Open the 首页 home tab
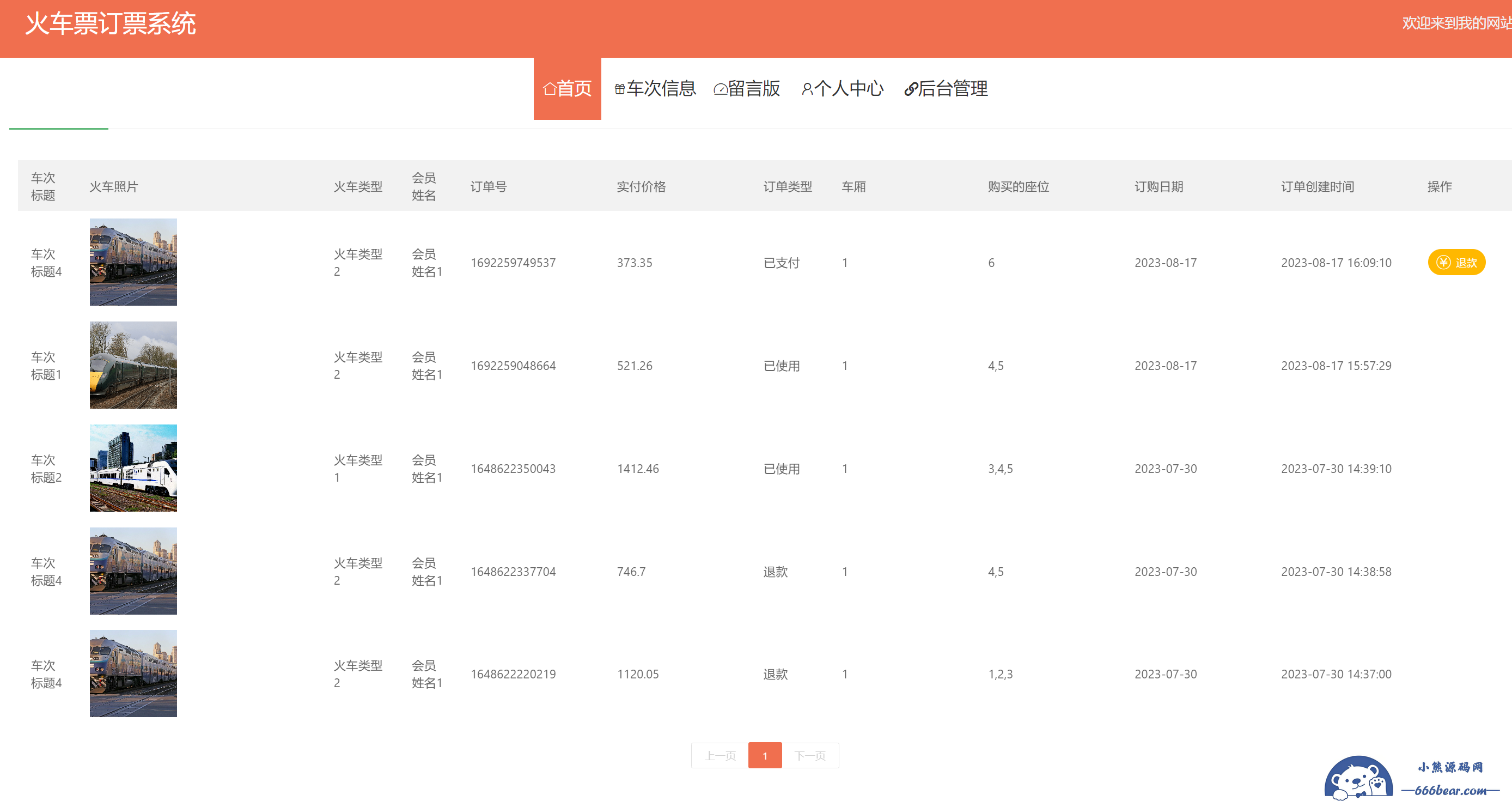Screen dimensions: 1512x801 [567, 89]
